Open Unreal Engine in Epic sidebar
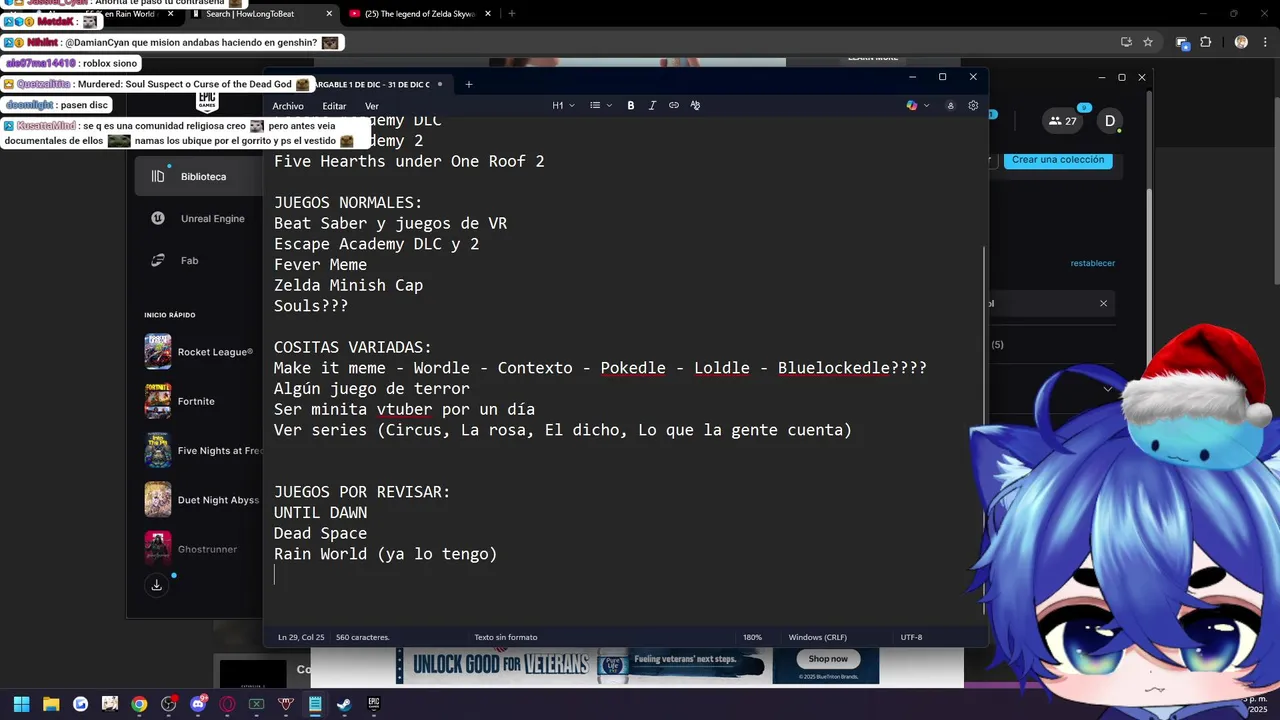Screen dimensions: 1280x720 (x=198, y=218)
